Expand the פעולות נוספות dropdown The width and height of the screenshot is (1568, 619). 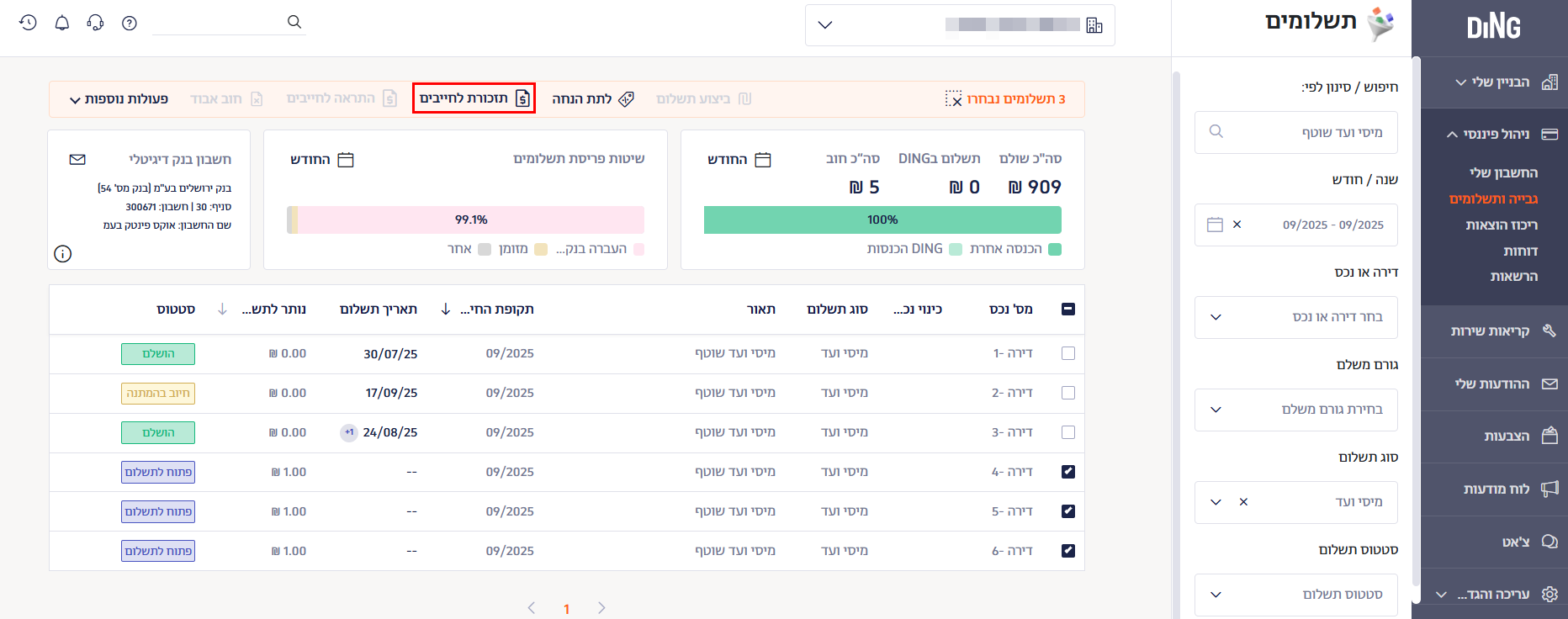click(119, 99)
